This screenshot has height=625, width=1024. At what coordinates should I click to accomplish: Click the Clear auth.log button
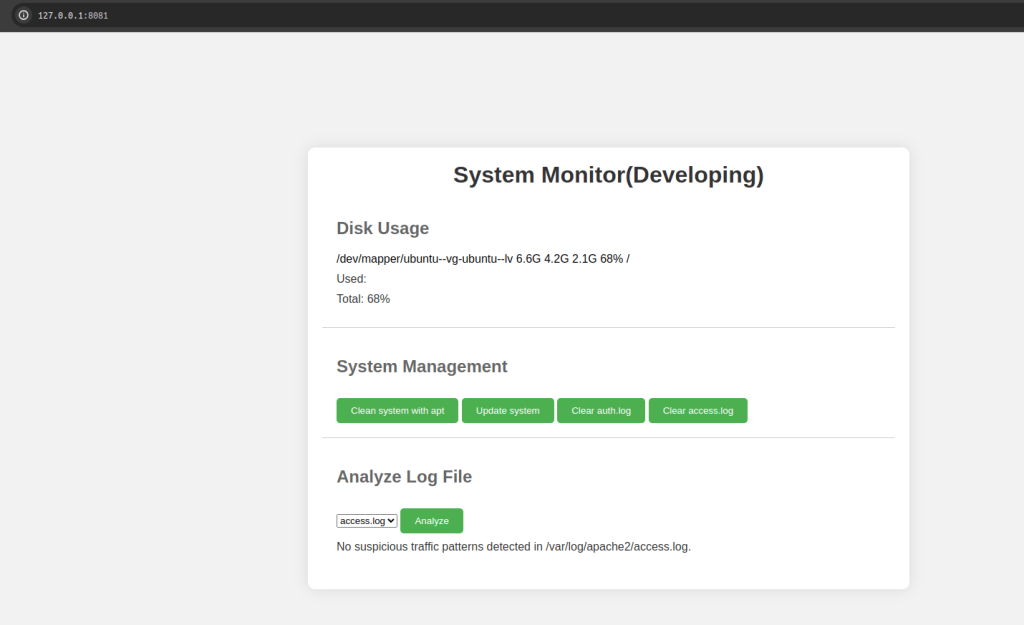pyautogui.click(x=600, y=411)
